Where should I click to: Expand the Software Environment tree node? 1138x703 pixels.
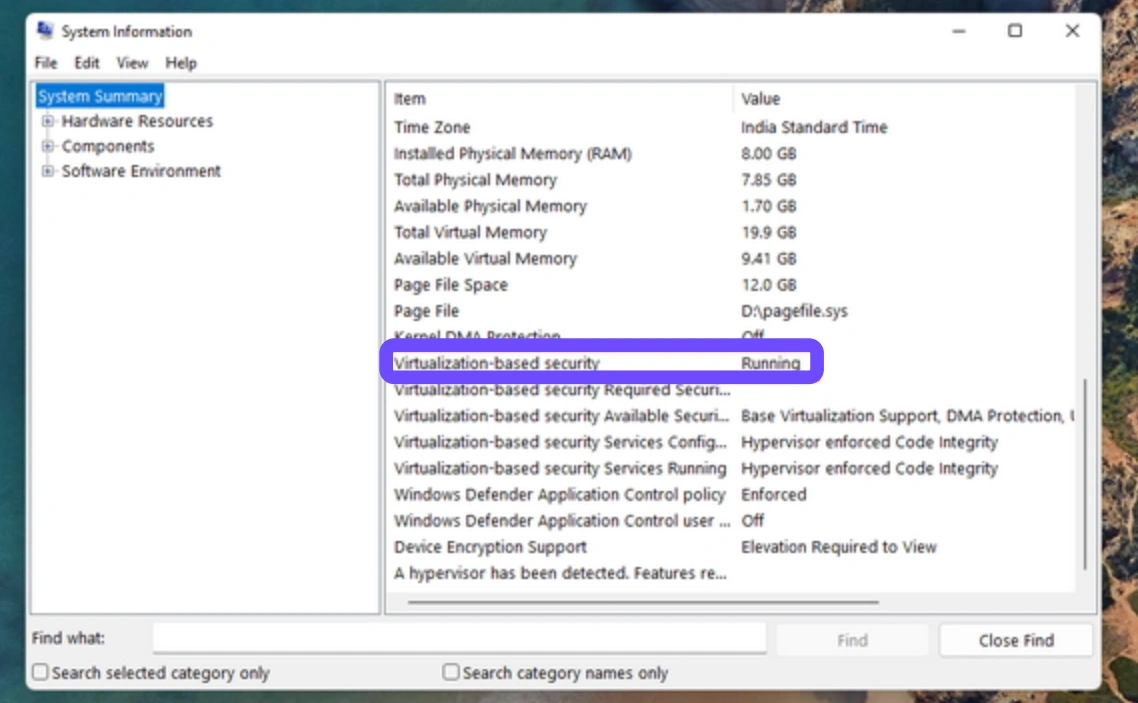pyautogui.click(x=47, y=171)
